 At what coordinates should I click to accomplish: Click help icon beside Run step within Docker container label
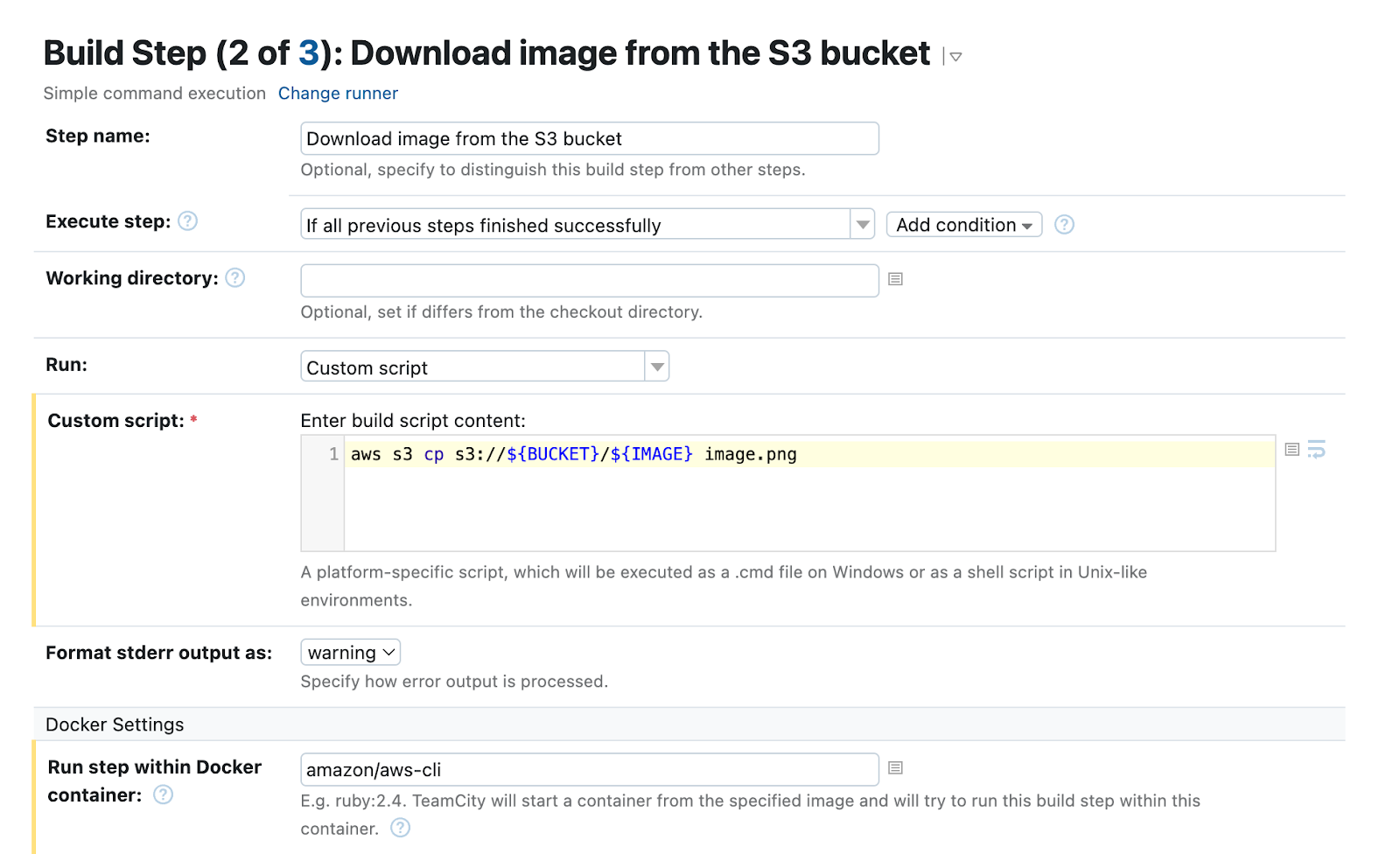coord(164,794)
